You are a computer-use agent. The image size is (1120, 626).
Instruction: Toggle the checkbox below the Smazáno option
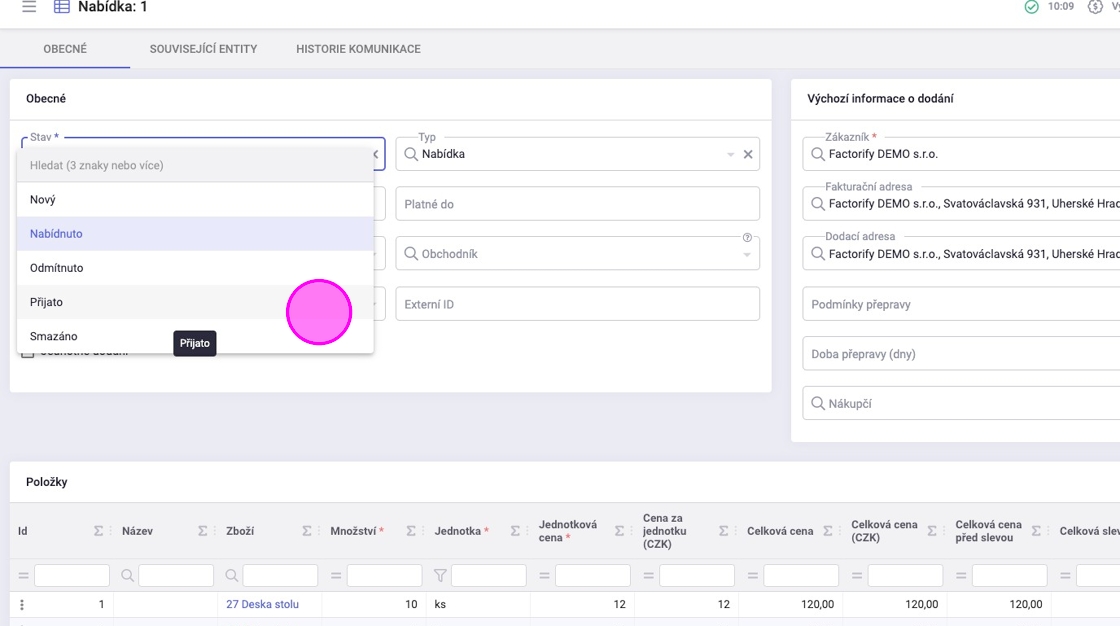(x=28, y=353)
